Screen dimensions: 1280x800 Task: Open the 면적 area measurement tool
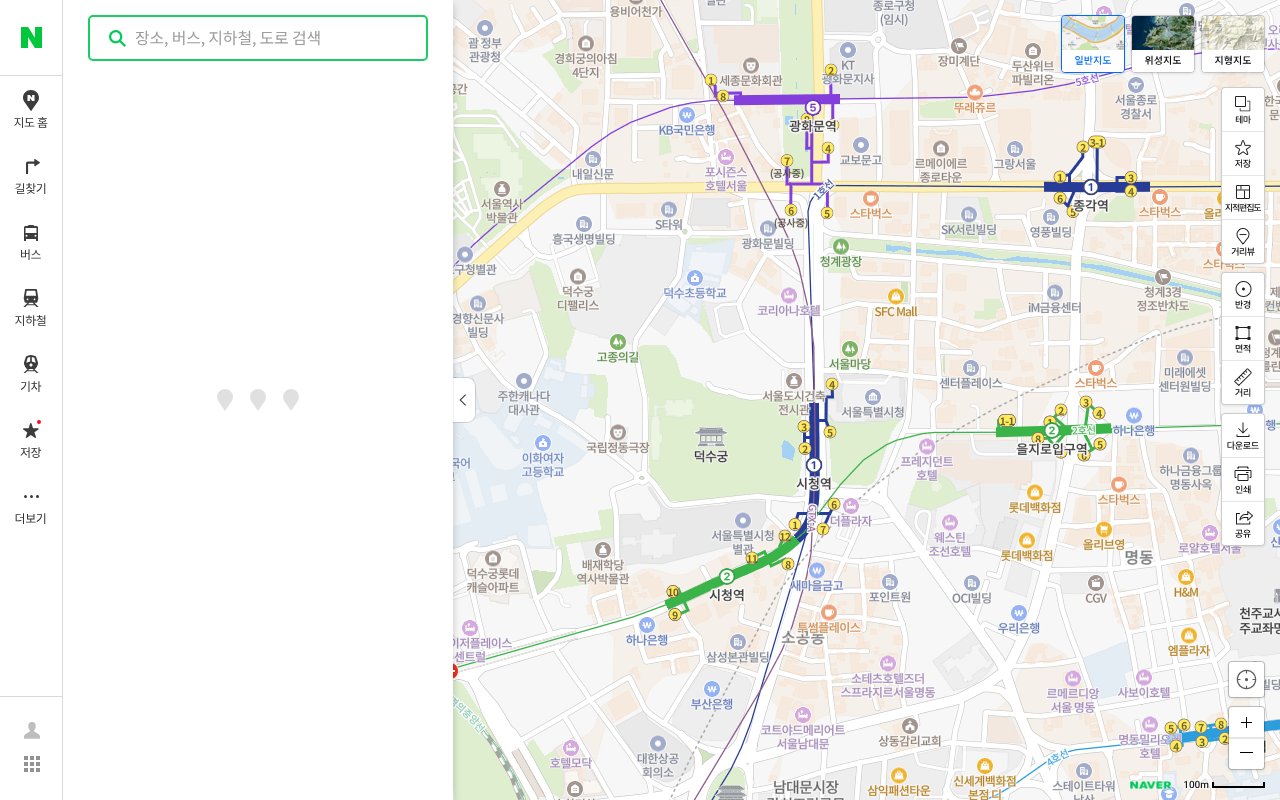[x=1242, y=338]
